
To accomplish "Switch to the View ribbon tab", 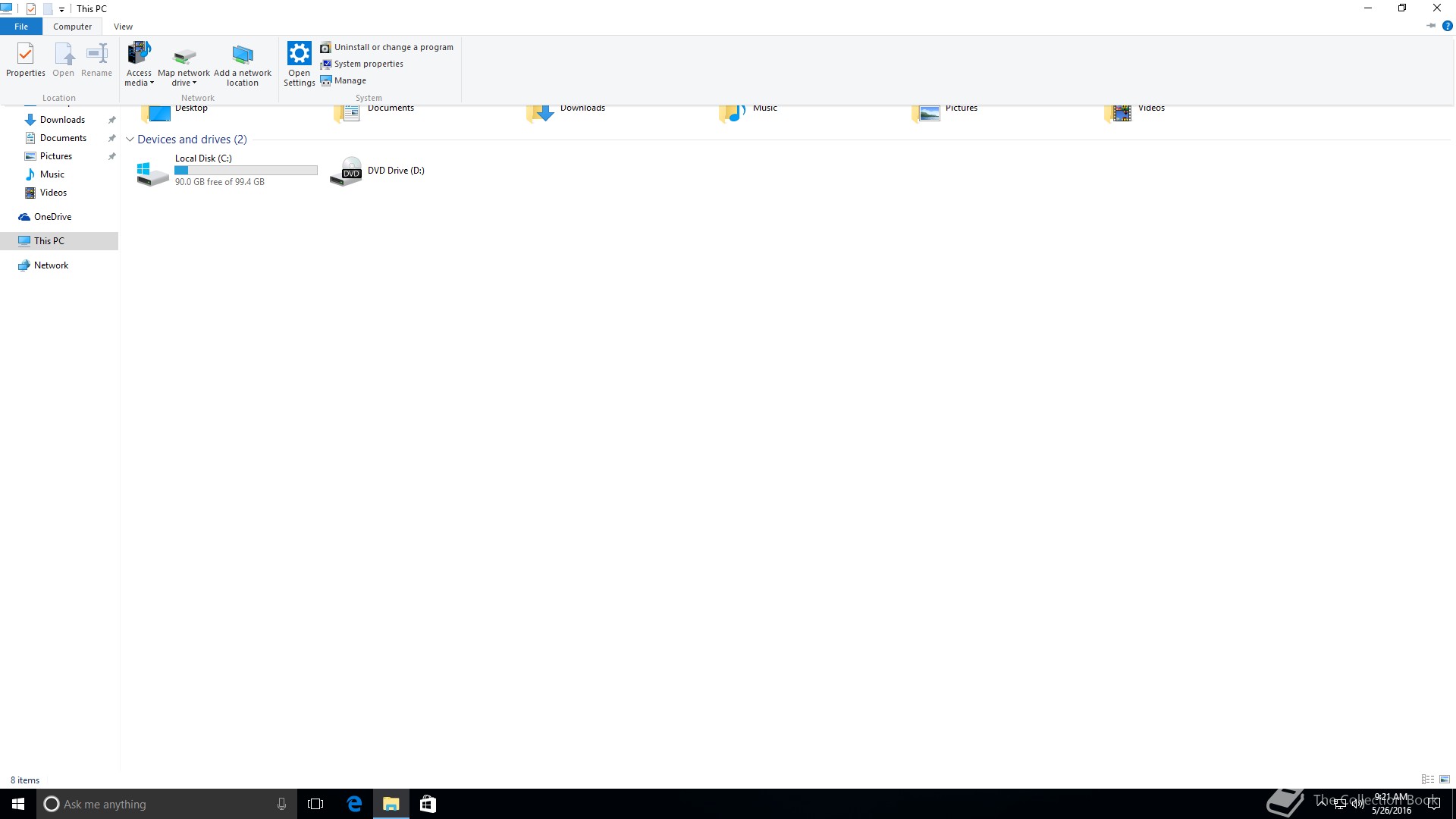I will 123,27.
